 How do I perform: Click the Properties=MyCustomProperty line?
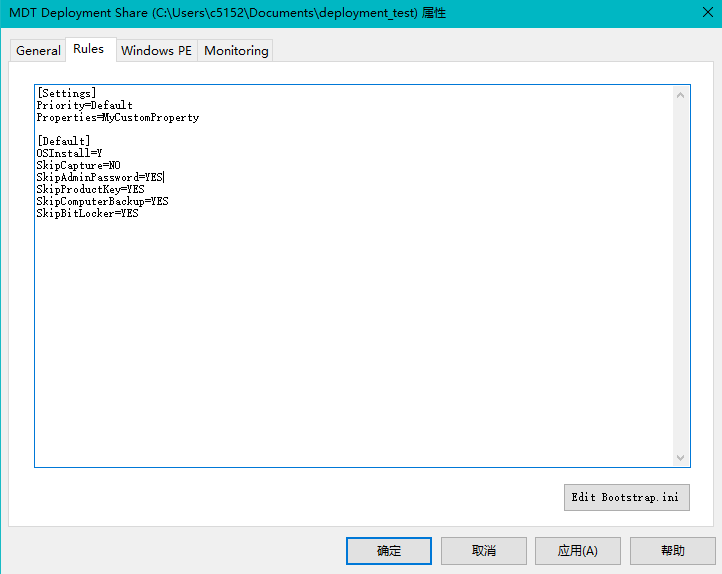(x=118, y=117)
